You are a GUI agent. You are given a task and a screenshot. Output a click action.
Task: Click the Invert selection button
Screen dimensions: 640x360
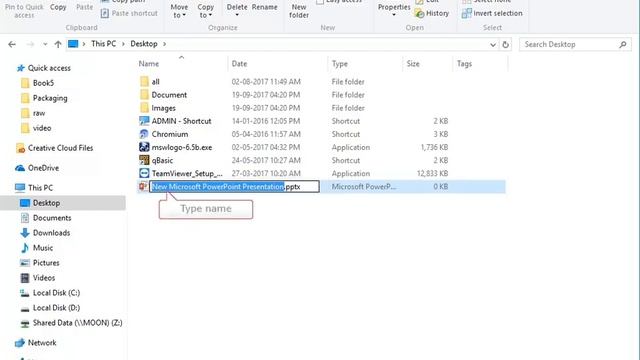[492, 13]
